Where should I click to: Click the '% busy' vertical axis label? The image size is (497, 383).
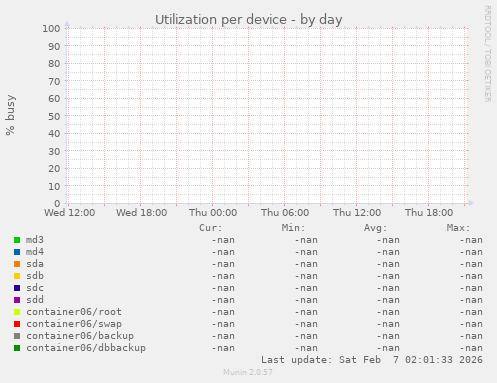(10, 115)
